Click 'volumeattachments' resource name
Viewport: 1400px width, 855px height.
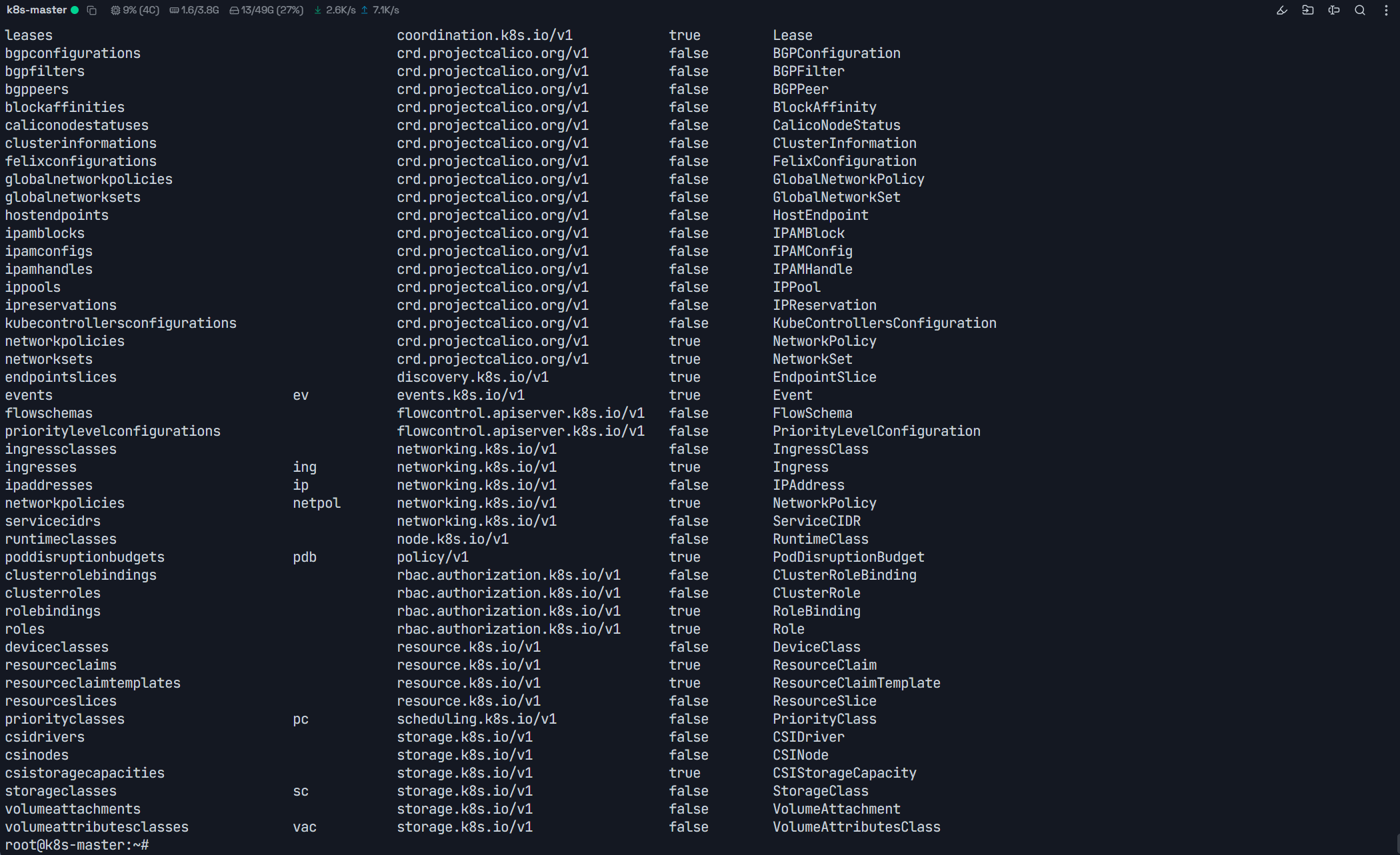coord(73,809)
